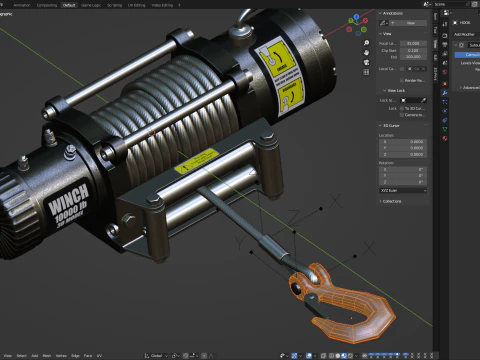480x360 pixels.
Task: Open the viewport shading options dropdown arrow
Action: point(356,356)
